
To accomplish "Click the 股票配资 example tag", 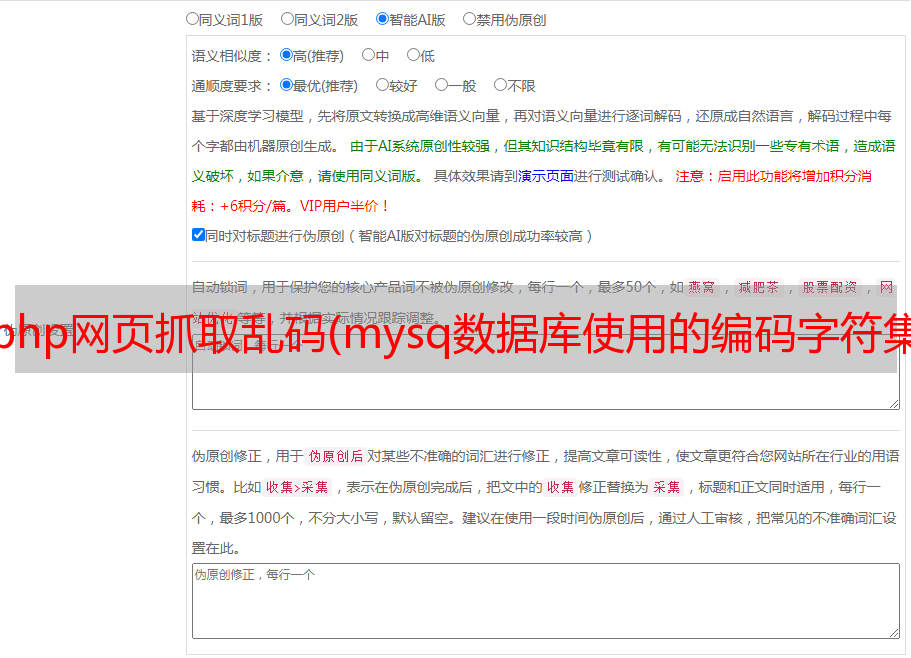I will pos(830,287).
